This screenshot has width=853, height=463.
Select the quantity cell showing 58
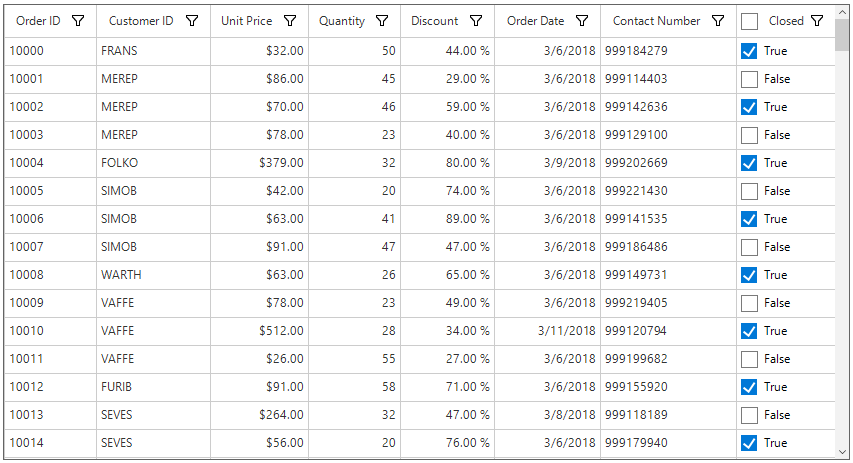355,387
